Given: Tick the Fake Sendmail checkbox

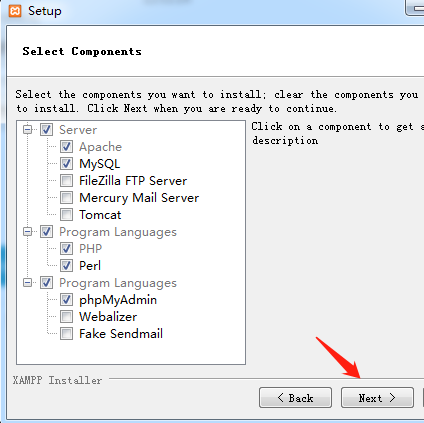Looking at the screenshot, I should pyautogui.click(x=66, y=333).
